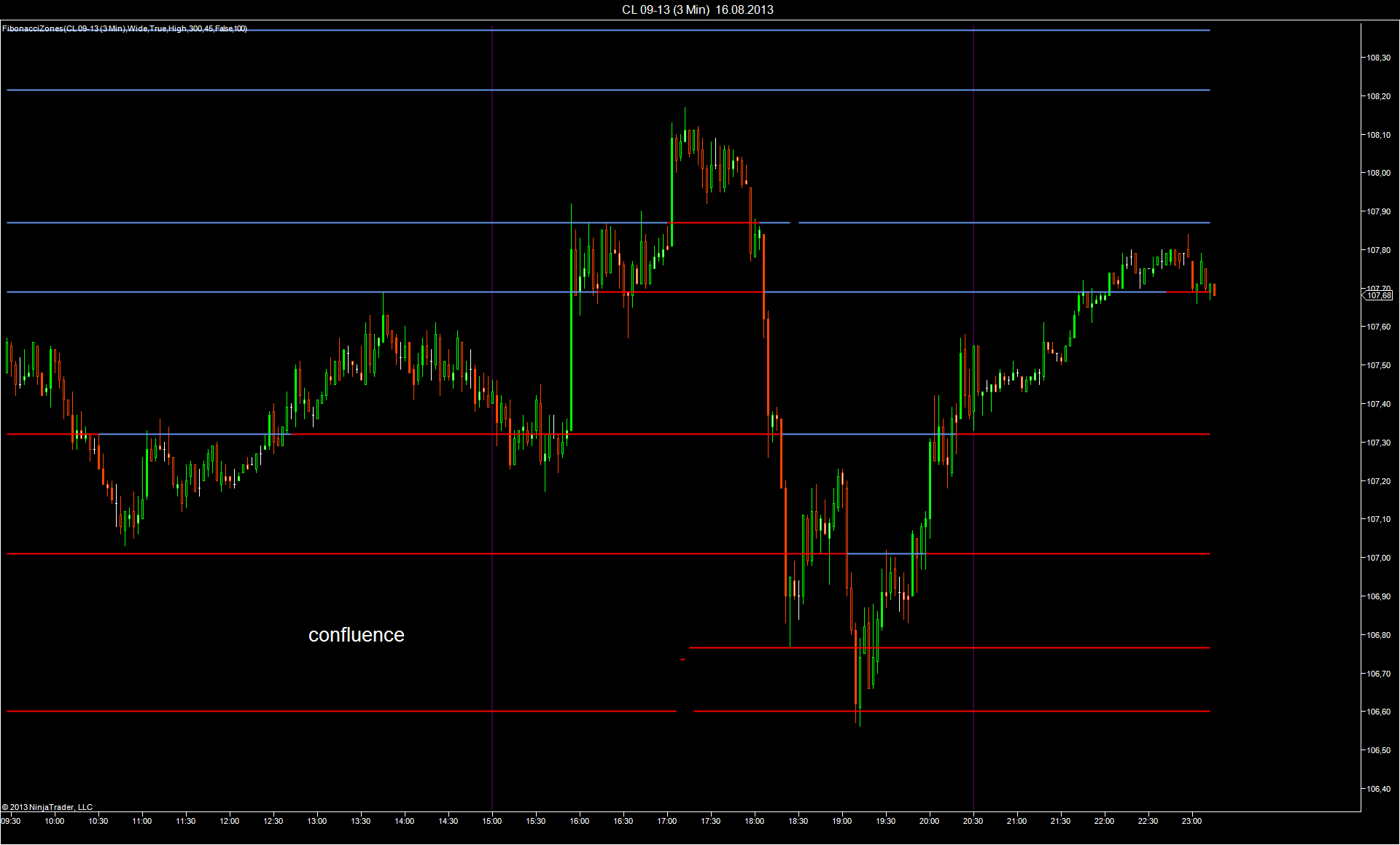The height and width of the screenshot is (845, 1400).
Task: Click the 106,40 price axis label
Action: pyautogui.click(x=1377, y=789)
